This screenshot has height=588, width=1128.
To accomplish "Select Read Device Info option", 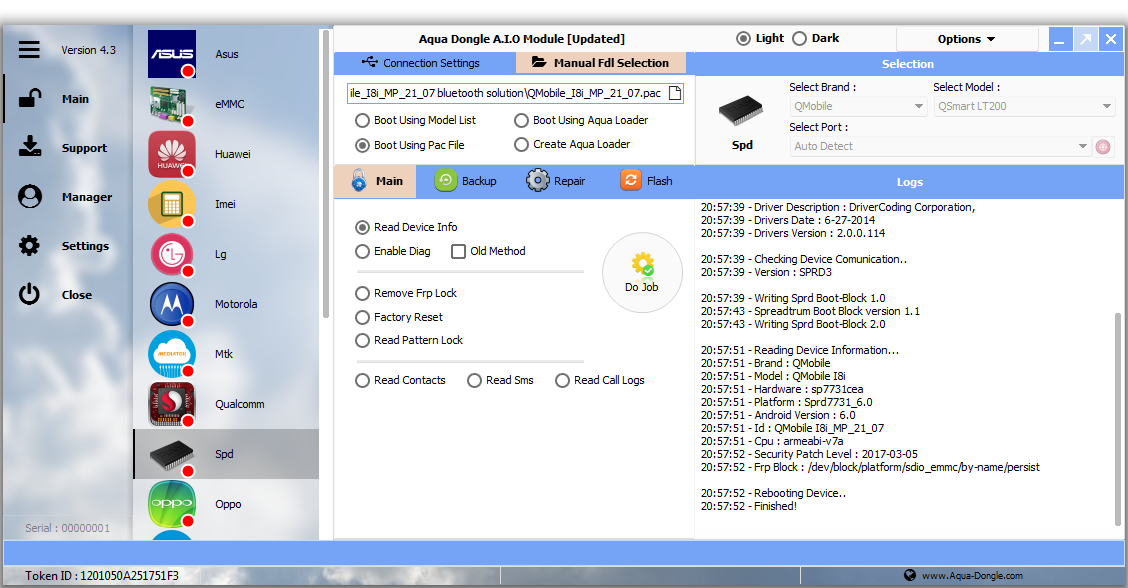I will pos(363,227).
